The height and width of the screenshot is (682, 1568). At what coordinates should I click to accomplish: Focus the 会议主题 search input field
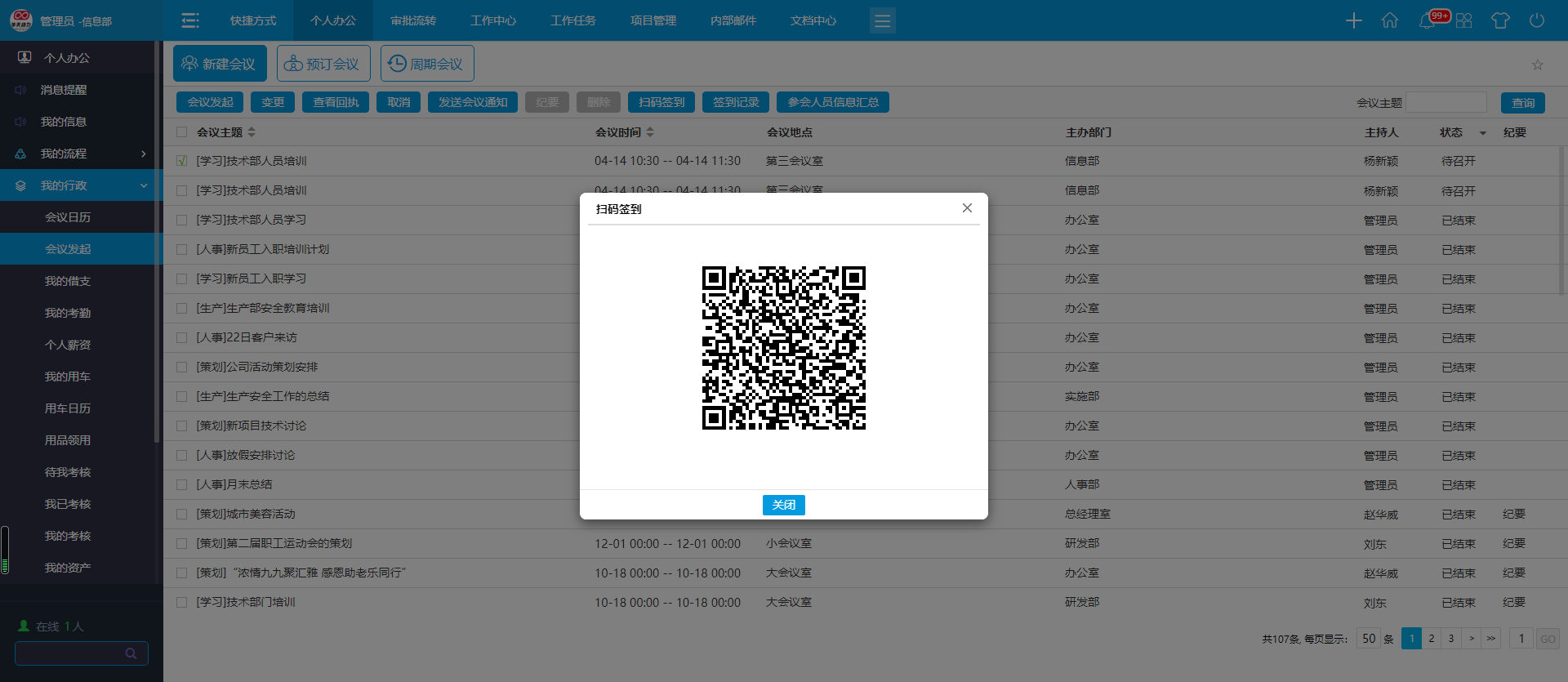(x=1446, y=103)
